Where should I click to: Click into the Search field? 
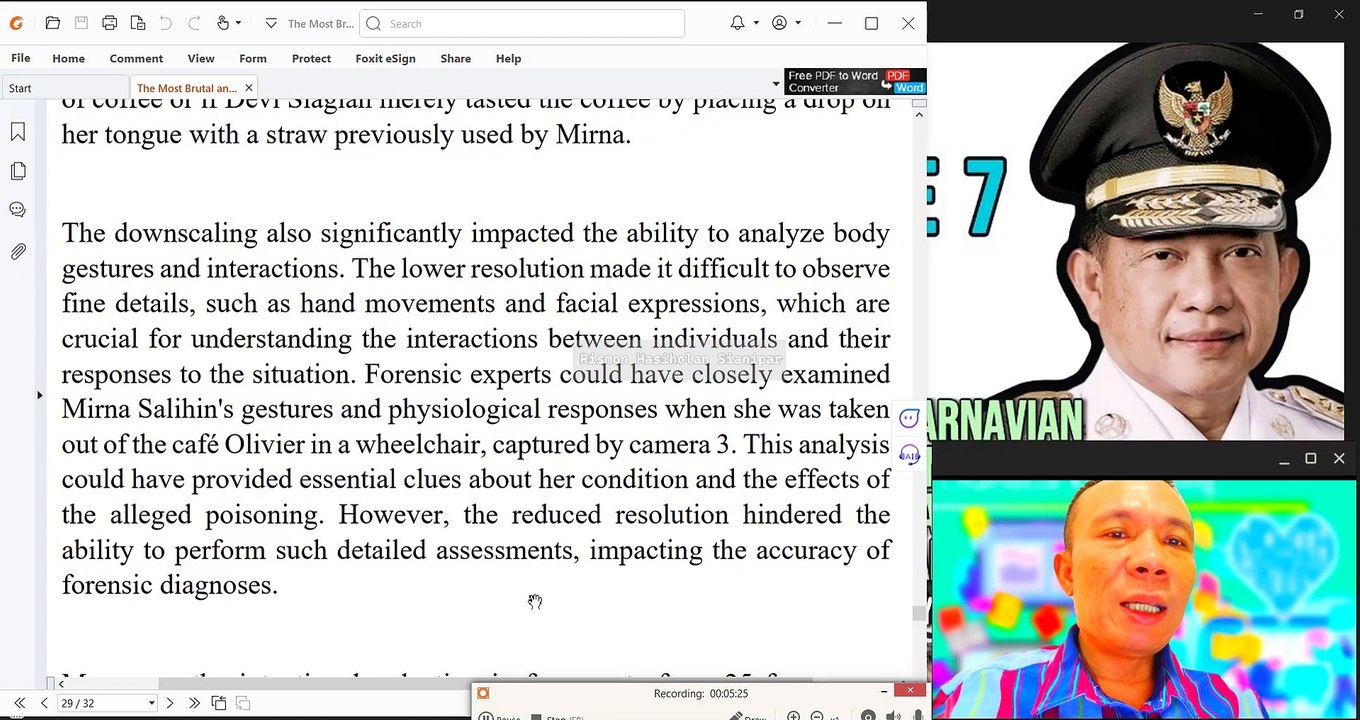pos(522,23)
